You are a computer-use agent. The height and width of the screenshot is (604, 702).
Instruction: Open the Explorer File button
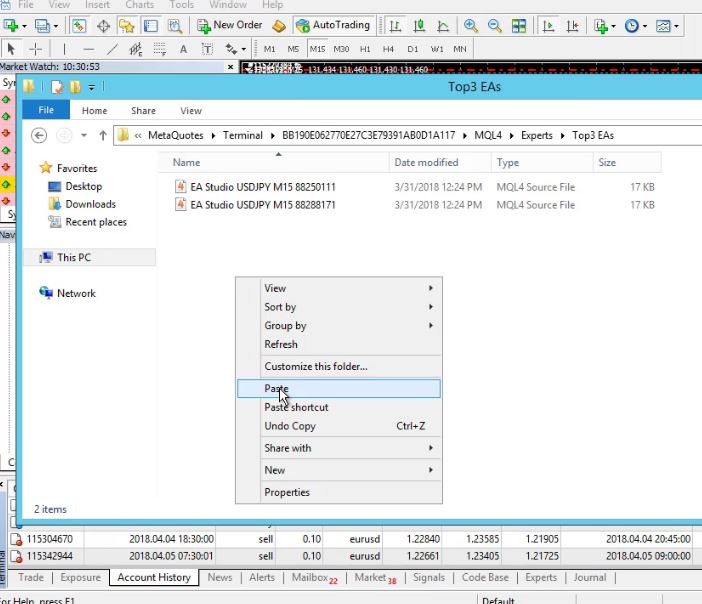(x=46, y=110)
